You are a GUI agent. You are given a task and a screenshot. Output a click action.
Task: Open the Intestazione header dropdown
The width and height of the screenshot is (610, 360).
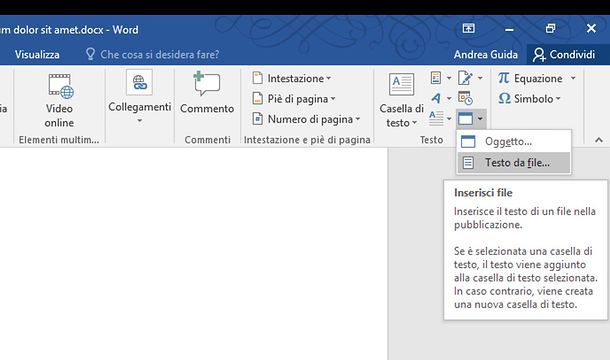291,78
